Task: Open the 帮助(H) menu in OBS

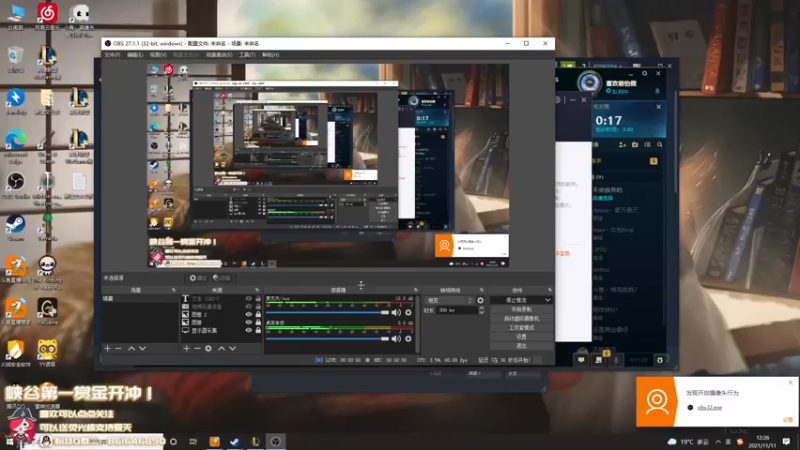Action: click(270, 55)
